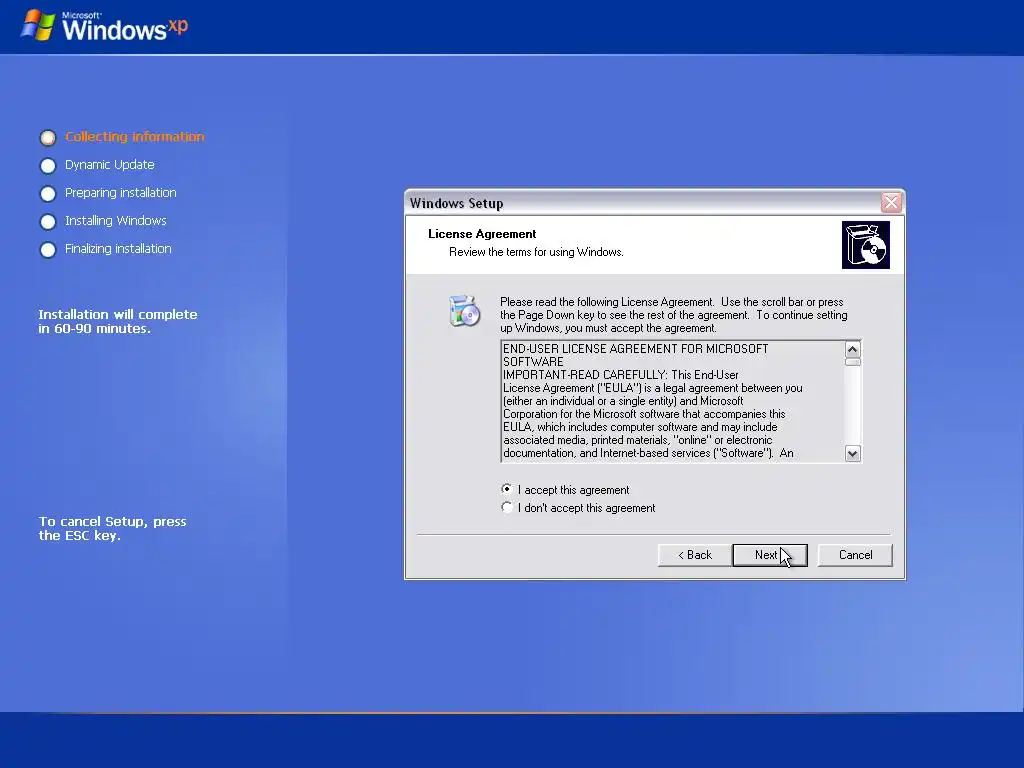Screen dimensions: 1024x768
Task: Click the "License Agreement" heading
Action: point(482,234)
